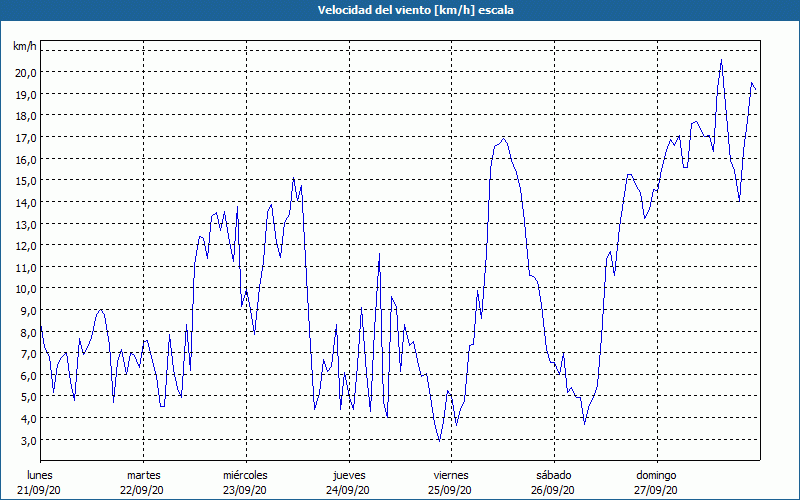Click the '9,0' y-axis value
The width and height of the screenshot is (800, 500).
coord(28,311)
